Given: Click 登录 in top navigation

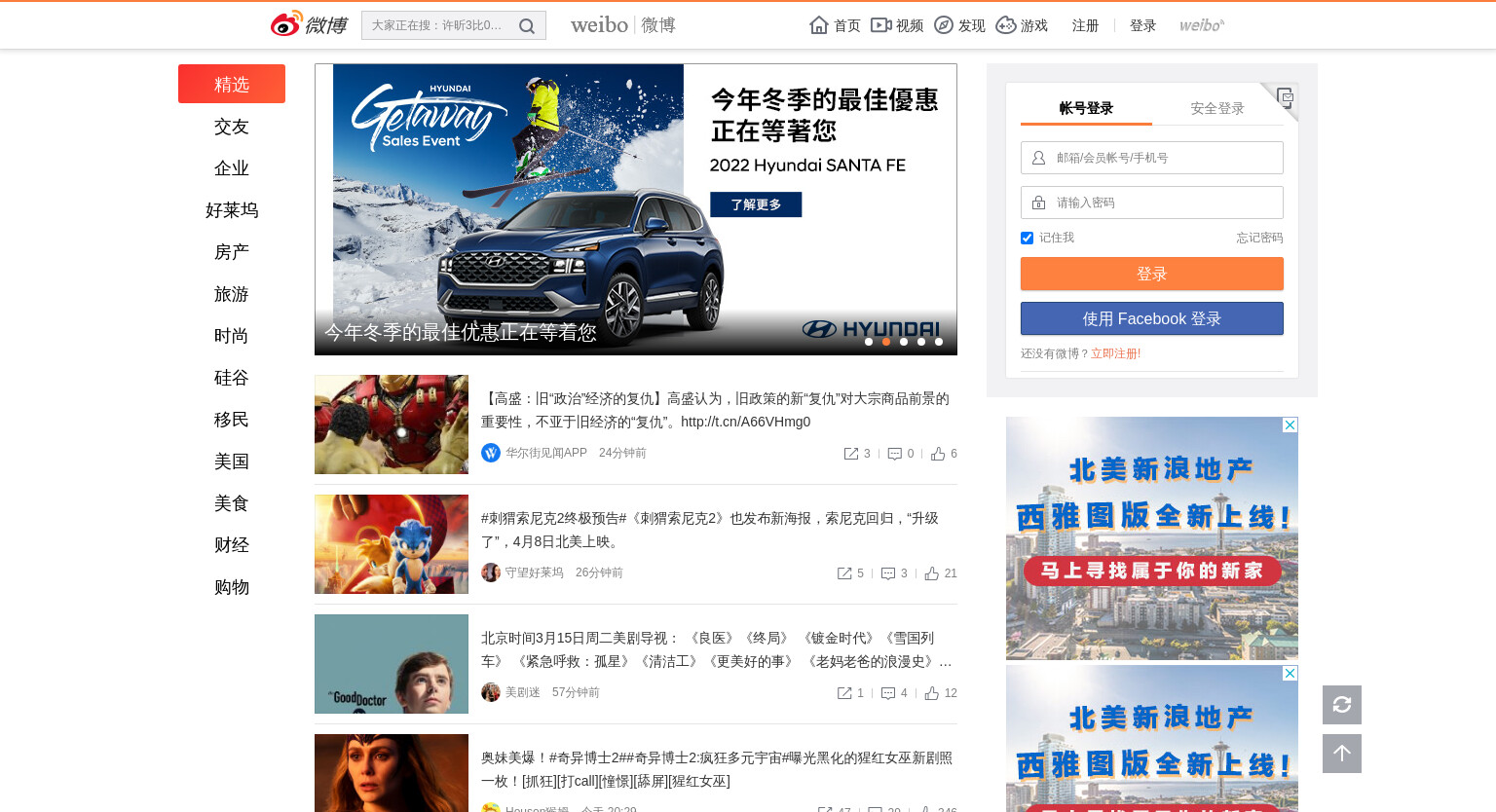Looking at the screenshot, I should 1142,25.
